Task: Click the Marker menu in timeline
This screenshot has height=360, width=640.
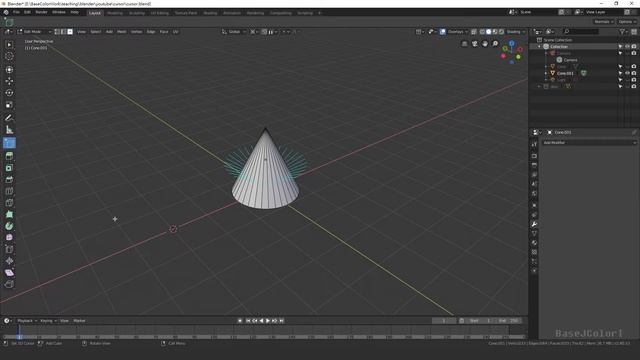Action: tap(79, 321)
